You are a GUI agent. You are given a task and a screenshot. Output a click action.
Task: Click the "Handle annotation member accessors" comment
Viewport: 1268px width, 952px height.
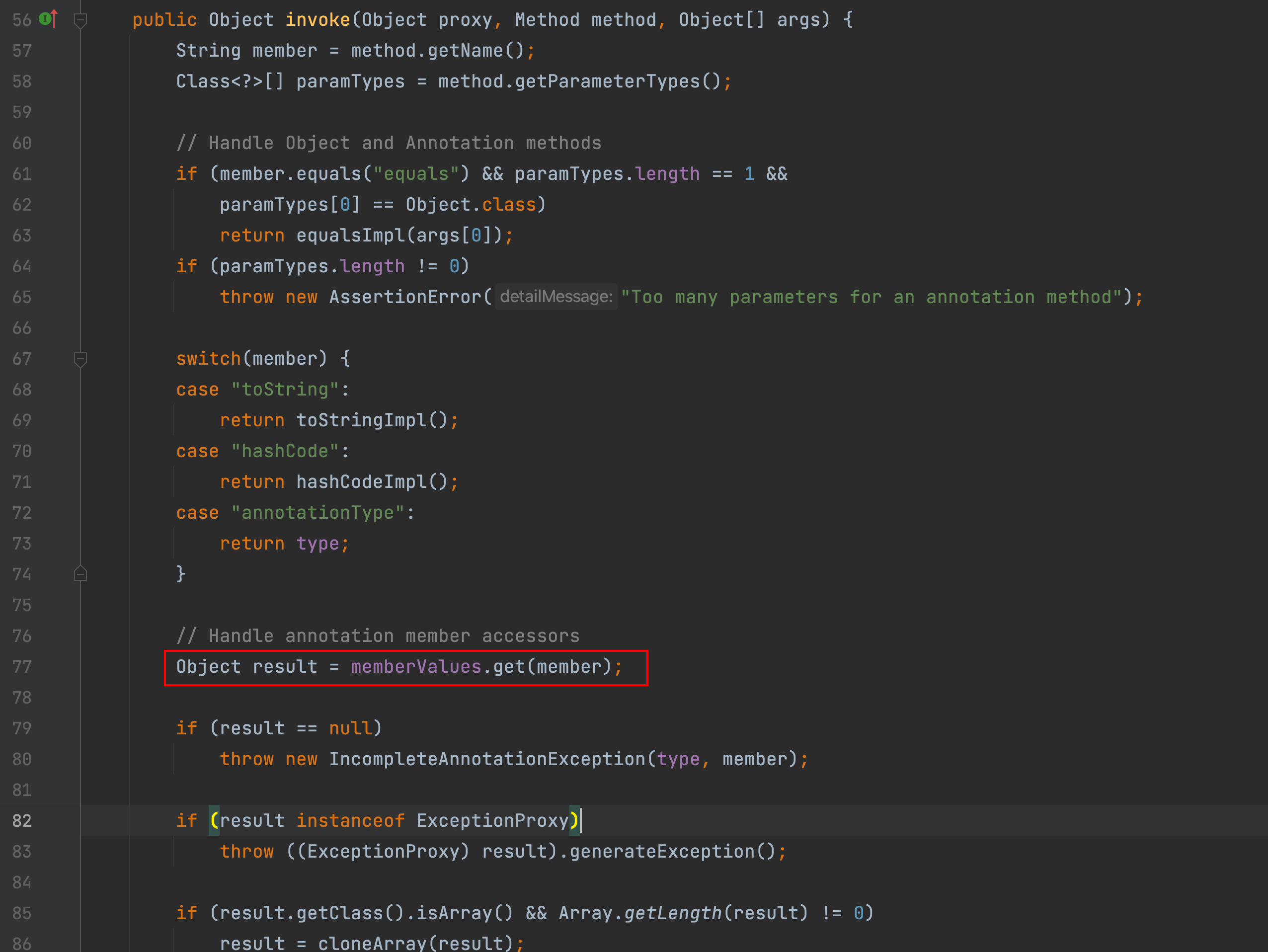(x=378, y=635)
